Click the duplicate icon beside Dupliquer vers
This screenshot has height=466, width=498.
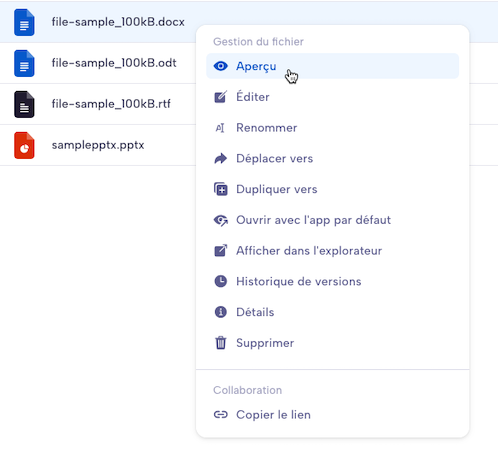[220, 189]
